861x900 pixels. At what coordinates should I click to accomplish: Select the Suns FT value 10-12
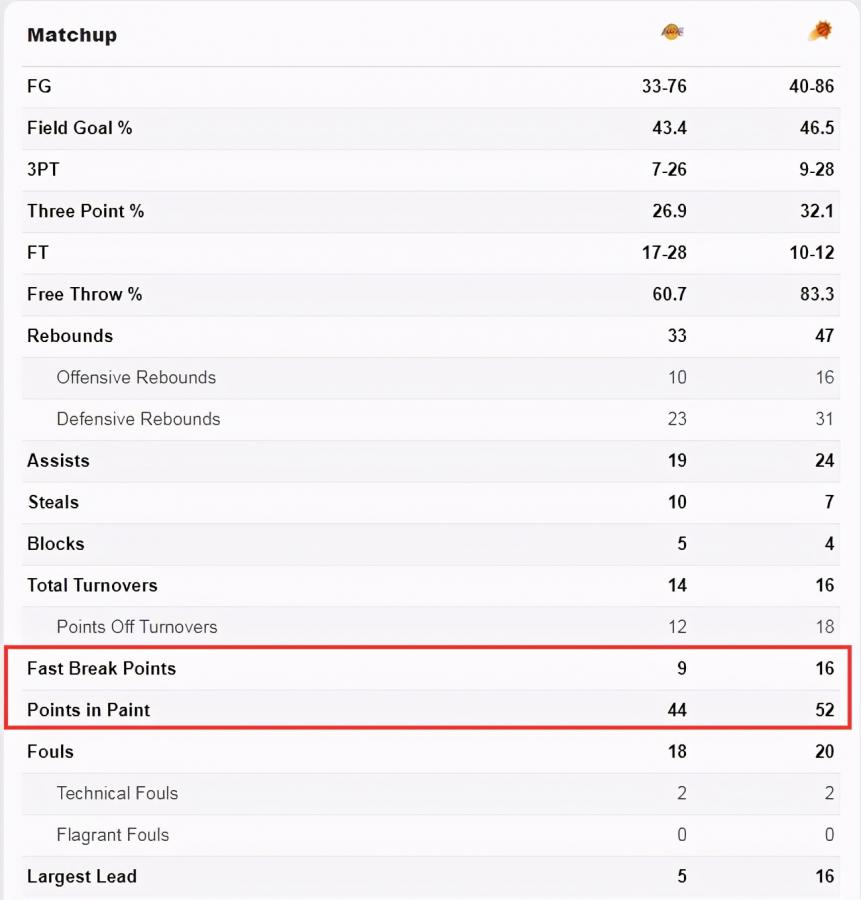click(x=812, y=253)
